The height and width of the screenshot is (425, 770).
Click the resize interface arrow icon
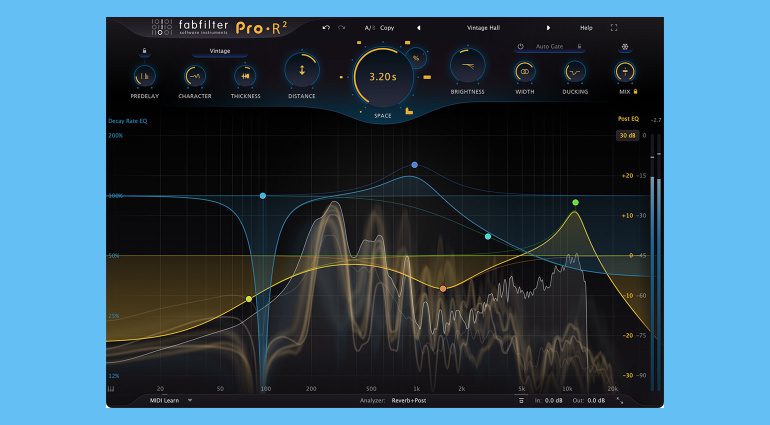(620, 400)
